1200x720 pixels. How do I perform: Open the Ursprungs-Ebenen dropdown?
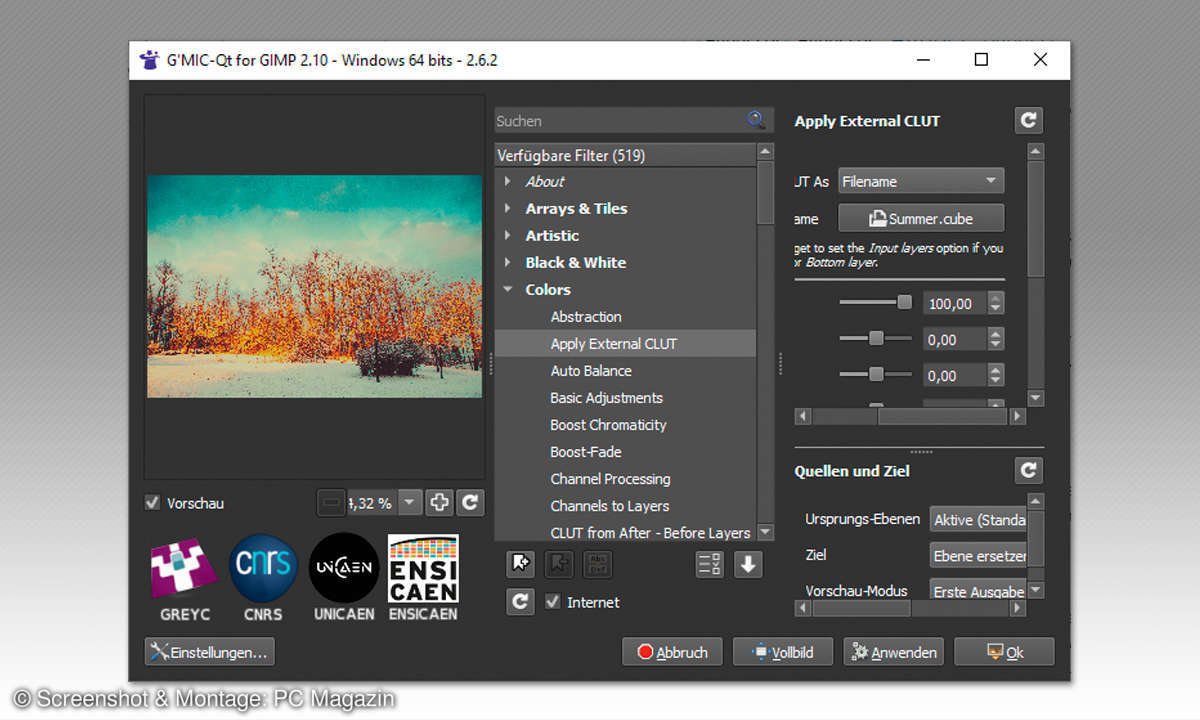(x=978, y=520)
